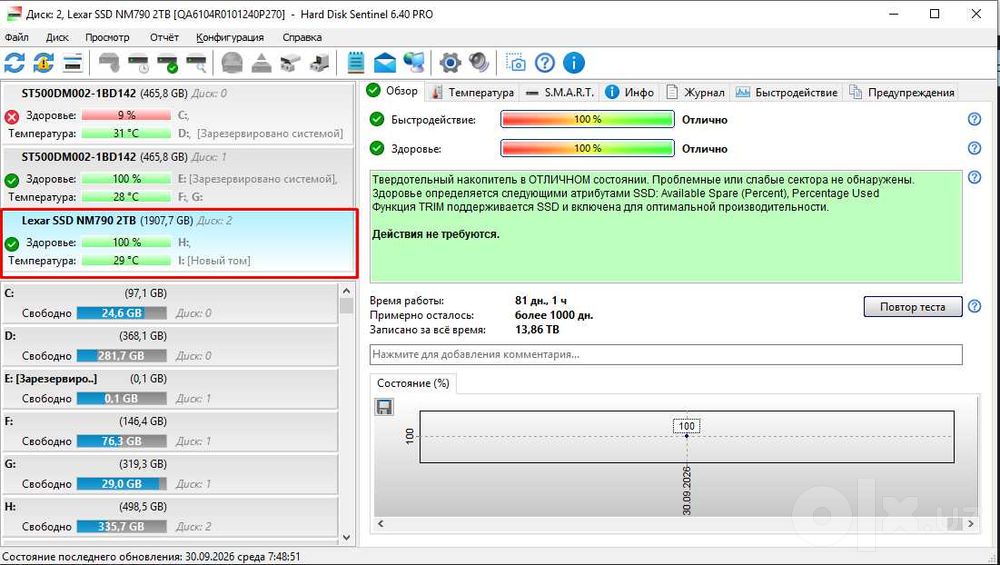The image size is (1000, 565).
Task: Click the toolbar icon showing stacked panel bars
Action: click(x=73, y=62)
